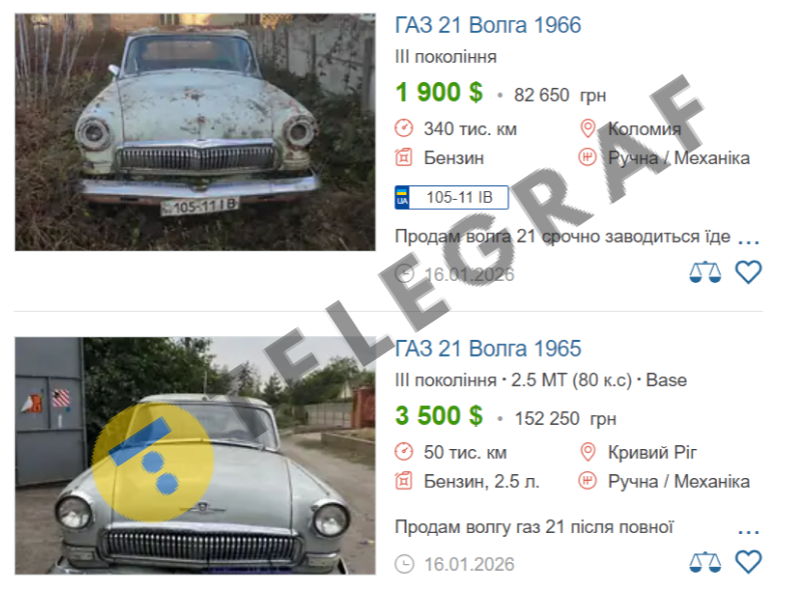The image size is (799, 599).
Task: Click the 3 500 $ price
Action: (439, 416)
